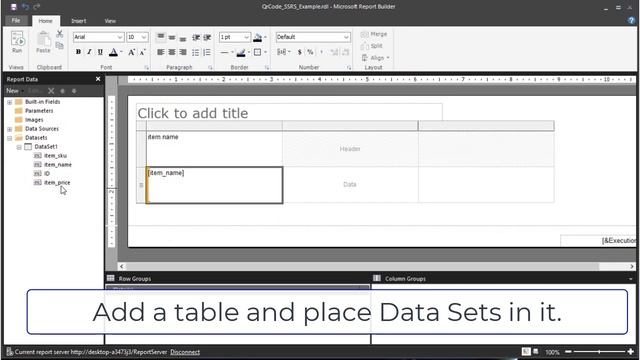This screenshot has height=360, width=640.
Task: Collapse the Datasets folder
Action: click(x=9, y=138)
